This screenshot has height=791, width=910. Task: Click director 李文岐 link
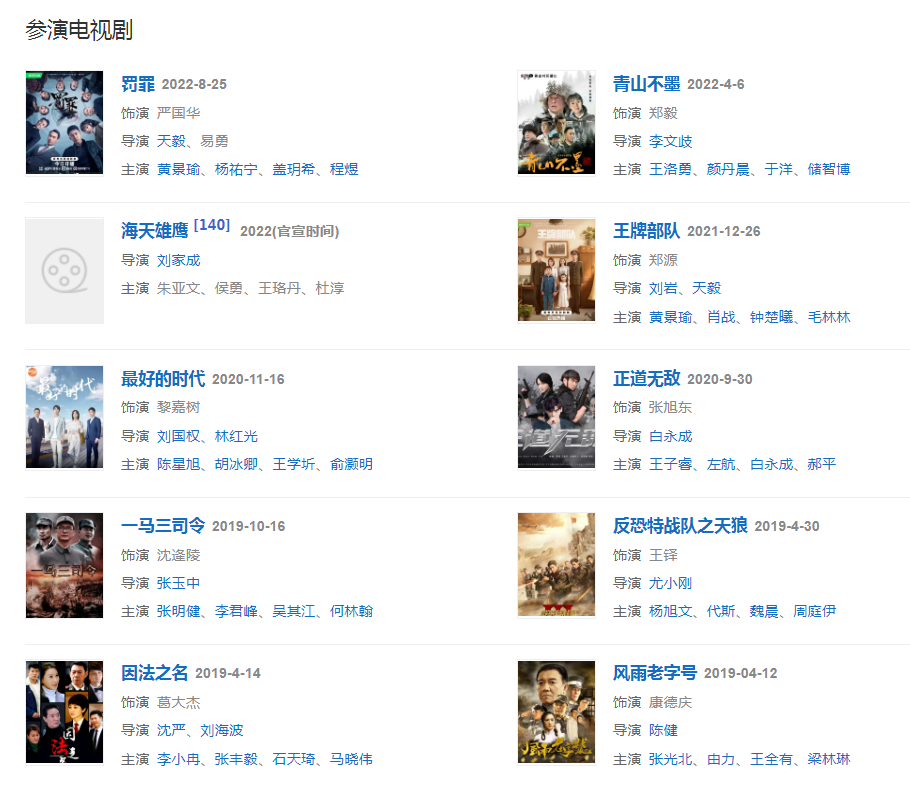(x=670, y=141)
